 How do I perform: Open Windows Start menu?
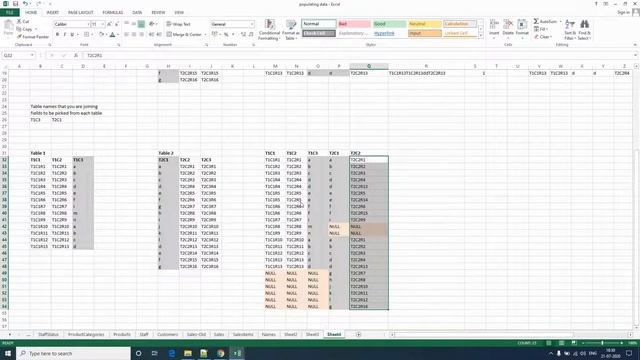tap(8, 353)
